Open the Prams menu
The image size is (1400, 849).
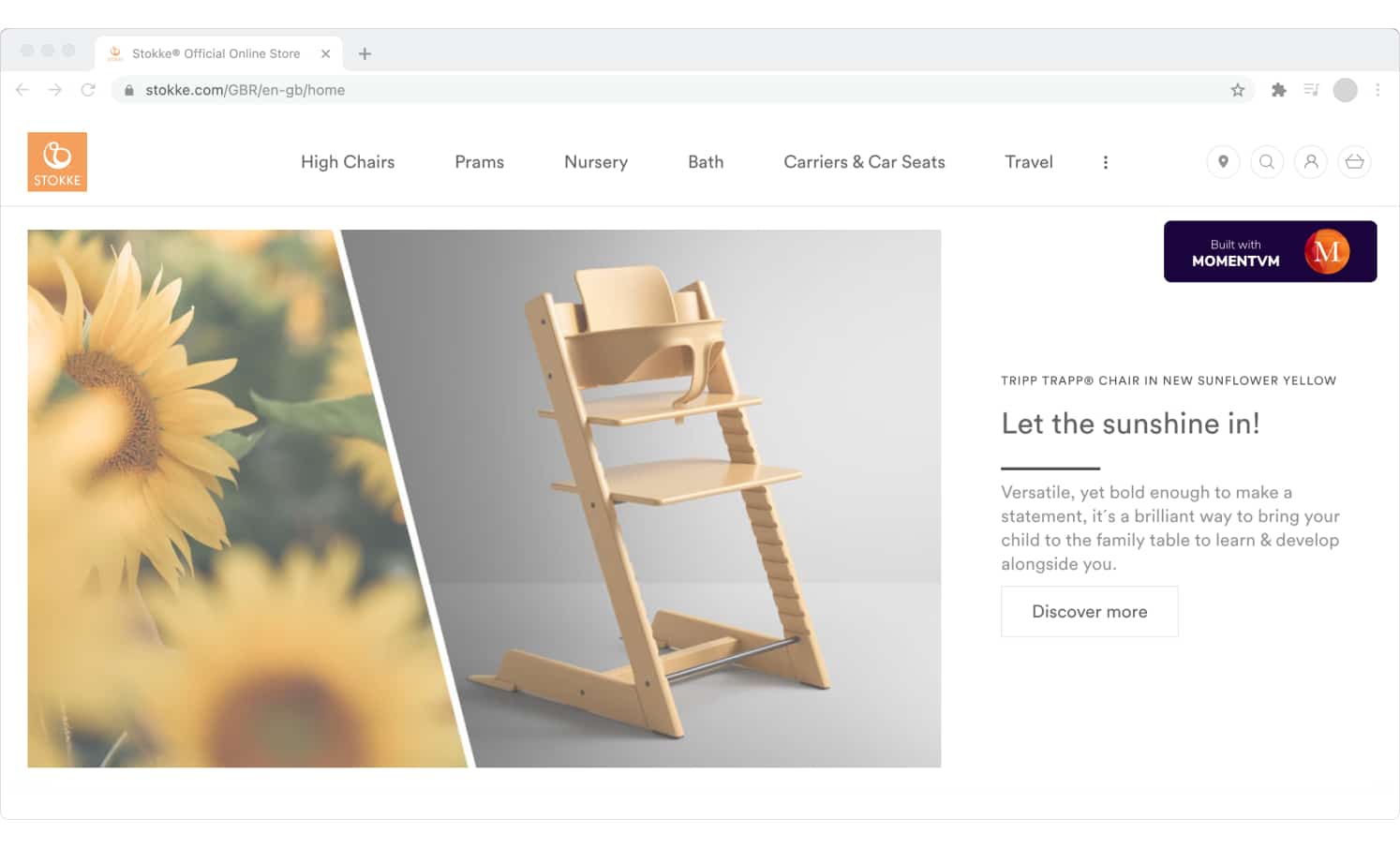tap(480, 162)
